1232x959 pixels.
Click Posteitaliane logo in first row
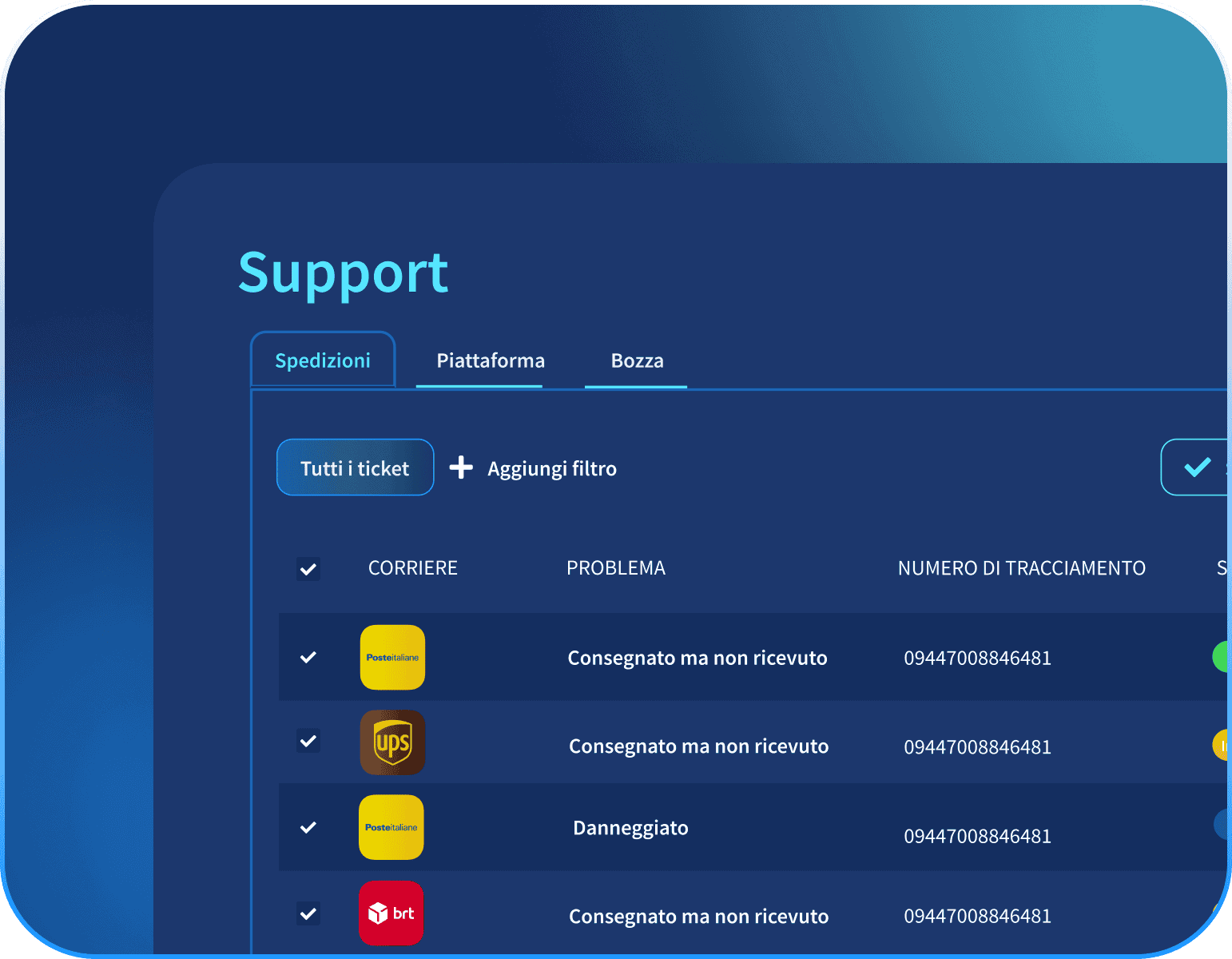tap(392, 657)
